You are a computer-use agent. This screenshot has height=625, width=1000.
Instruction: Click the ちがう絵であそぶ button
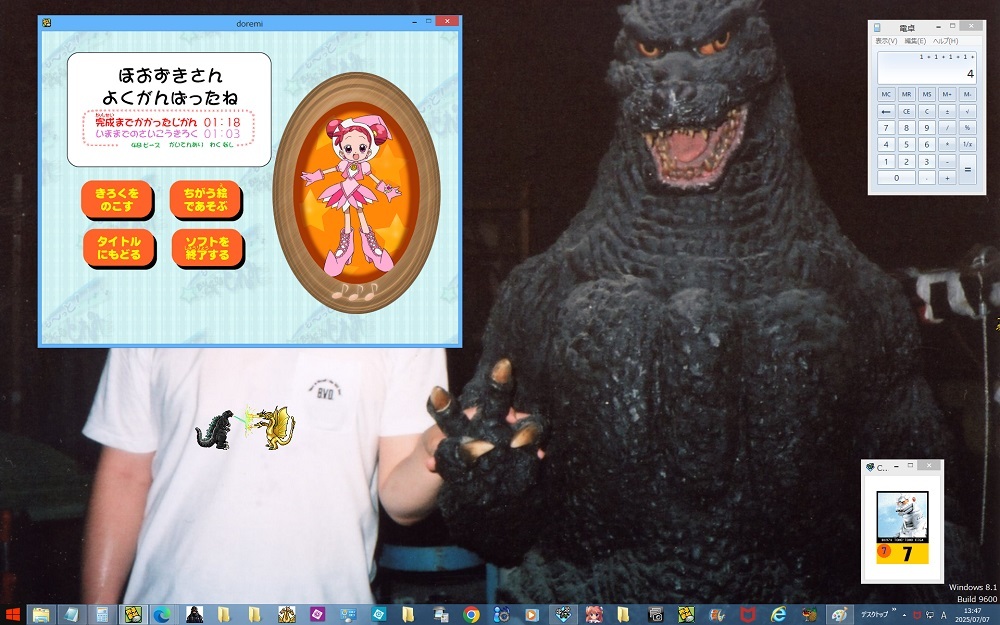[205, 200]
